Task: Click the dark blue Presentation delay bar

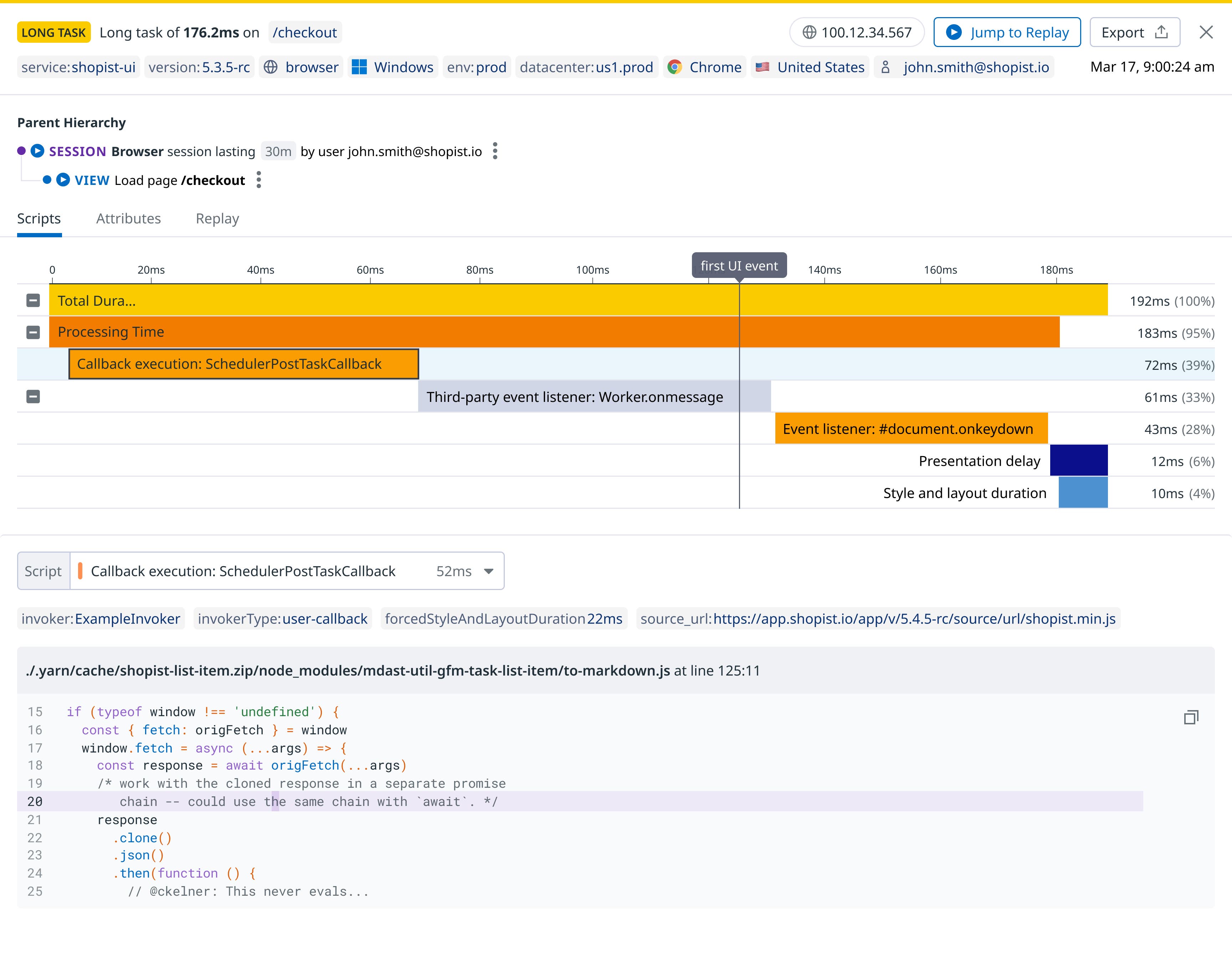Action: [x=1079, y=461]
